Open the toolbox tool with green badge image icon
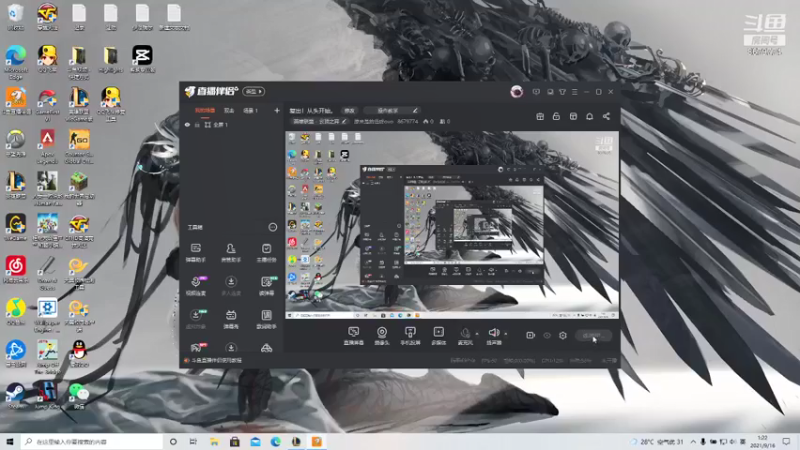The image size is (800, 450). (267, 286)
